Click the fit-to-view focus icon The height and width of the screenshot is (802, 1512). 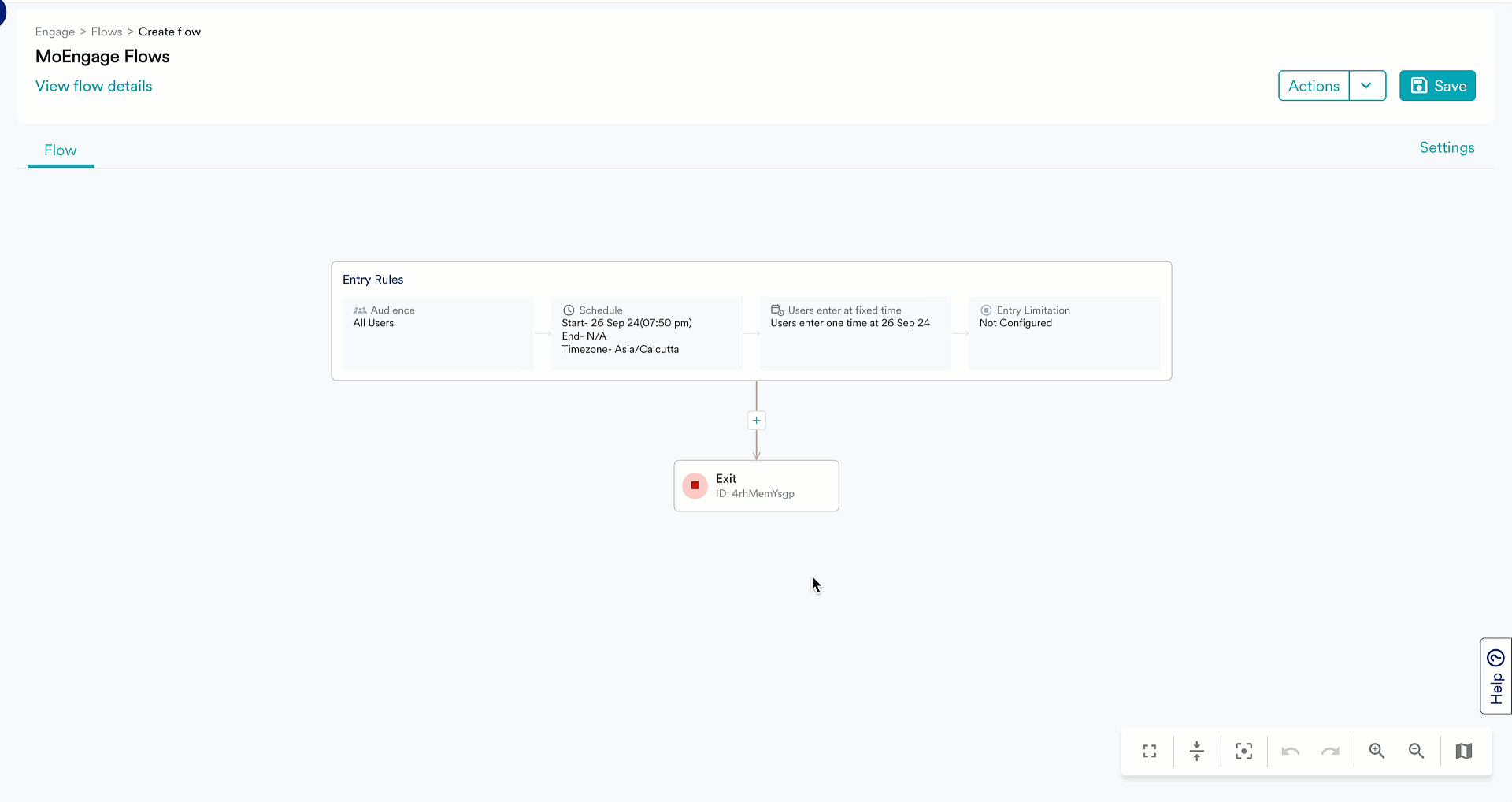1243,751
